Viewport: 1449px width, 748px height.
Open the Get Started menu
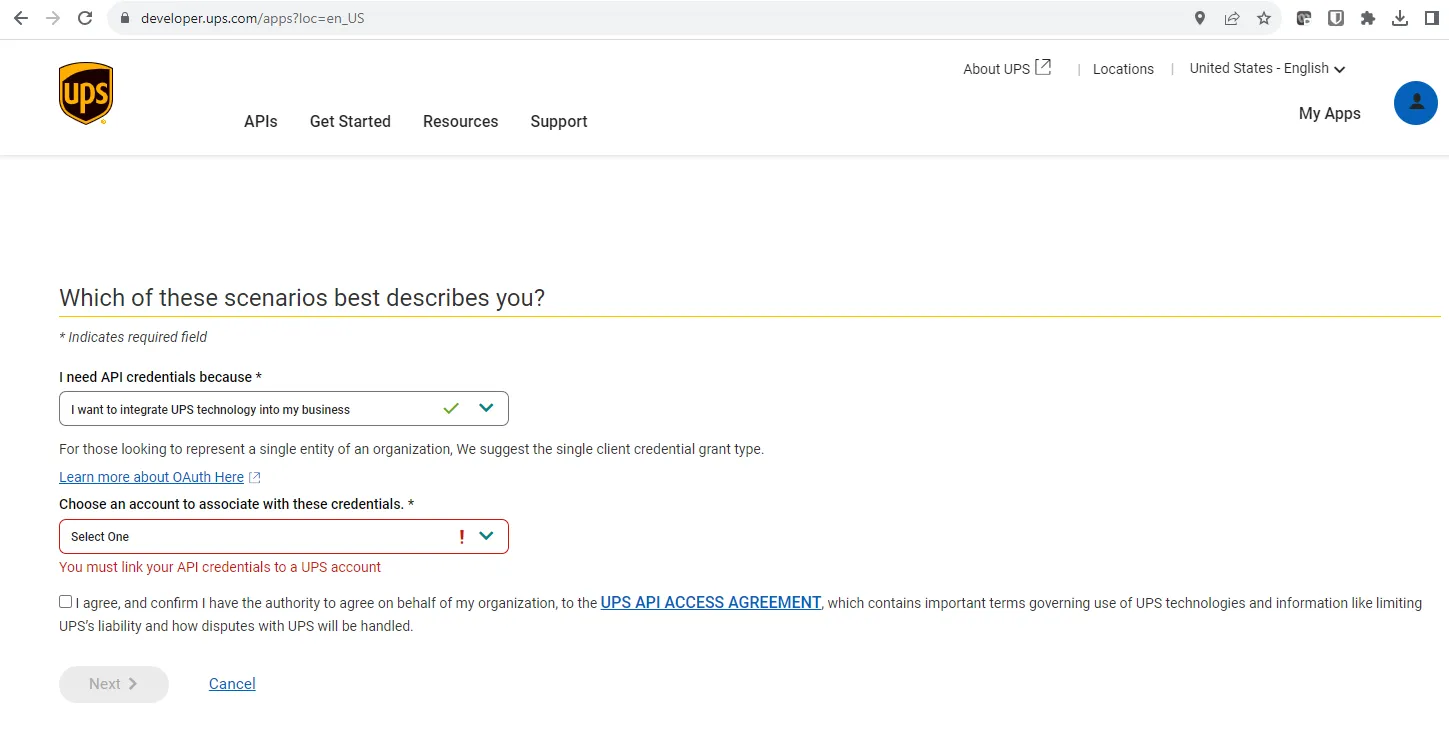350,122
